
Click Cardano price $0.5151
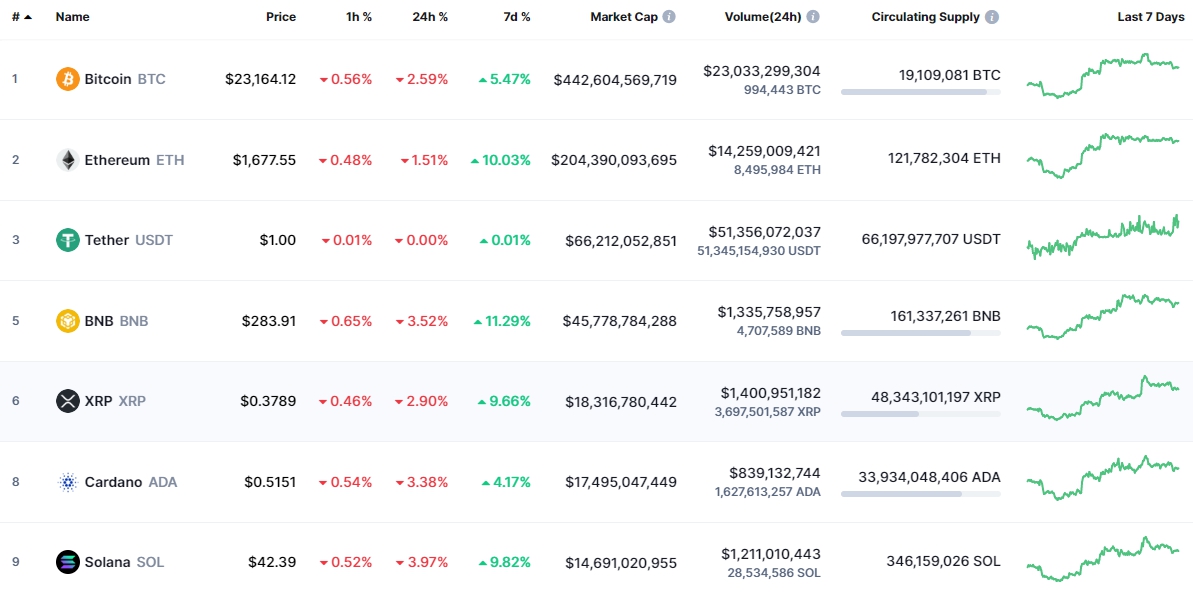pos(270,482)
